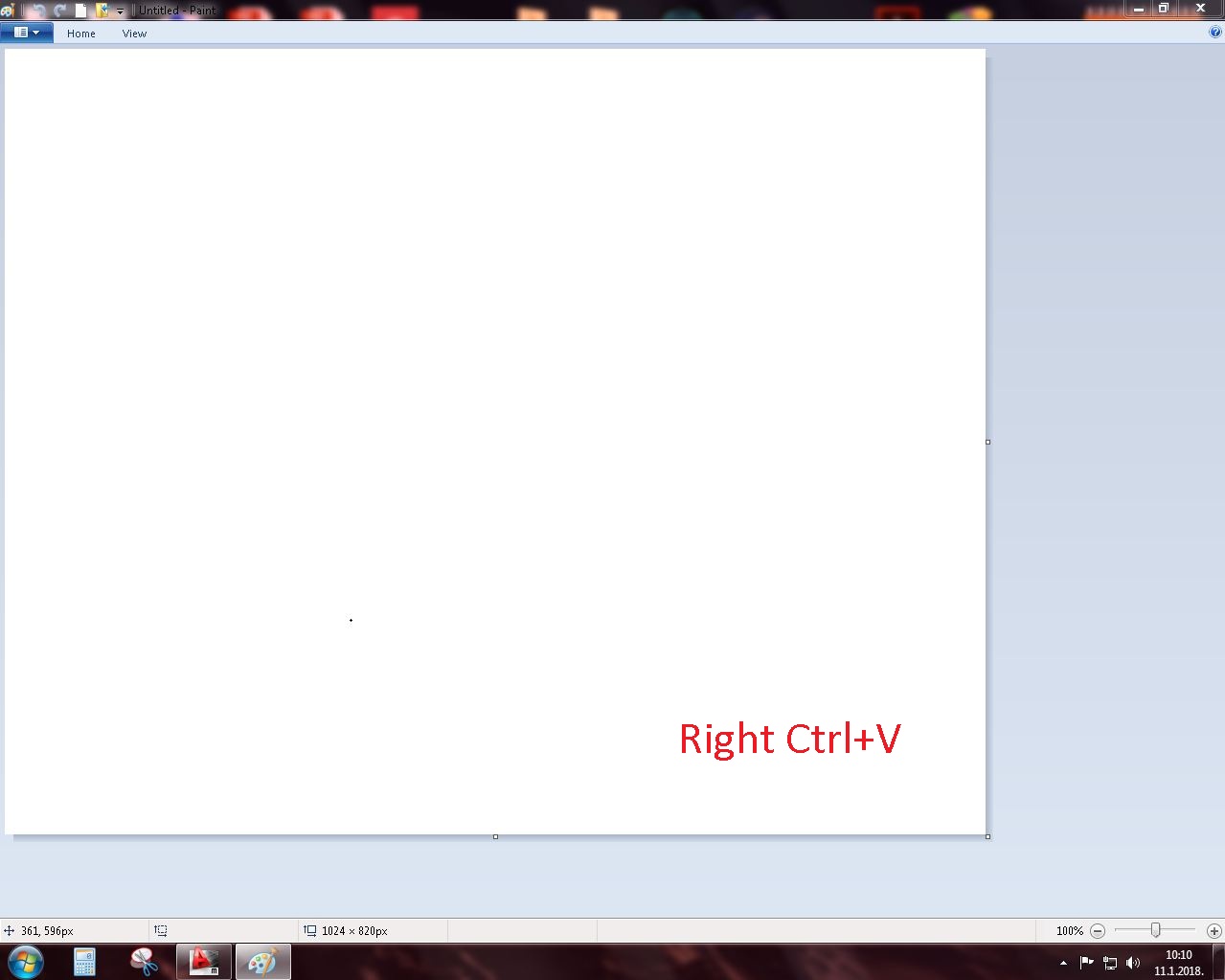Click the Redo arrow in quick access toolbar

point(60,11)
